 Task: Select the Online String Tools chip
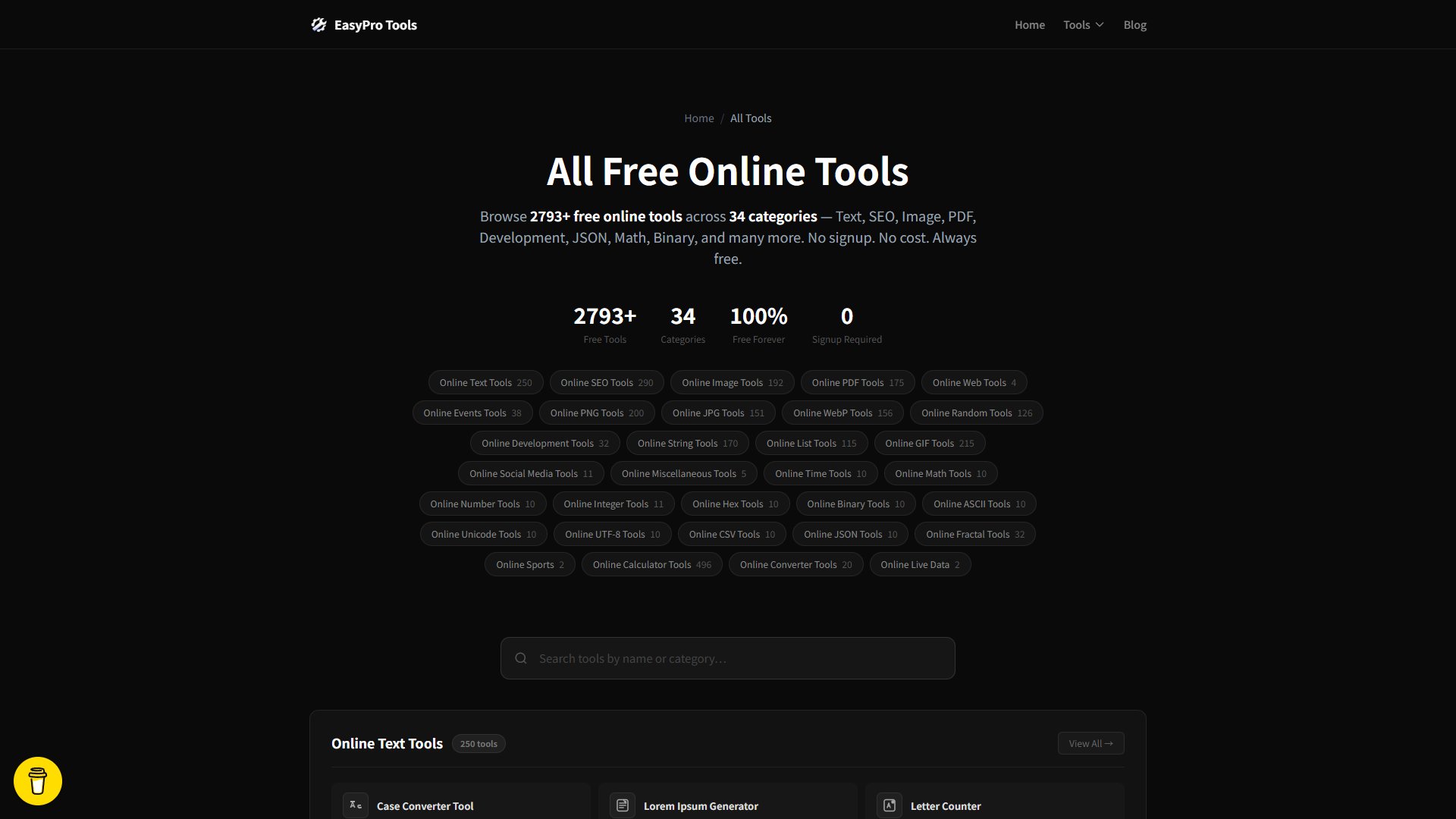(688, 443)
